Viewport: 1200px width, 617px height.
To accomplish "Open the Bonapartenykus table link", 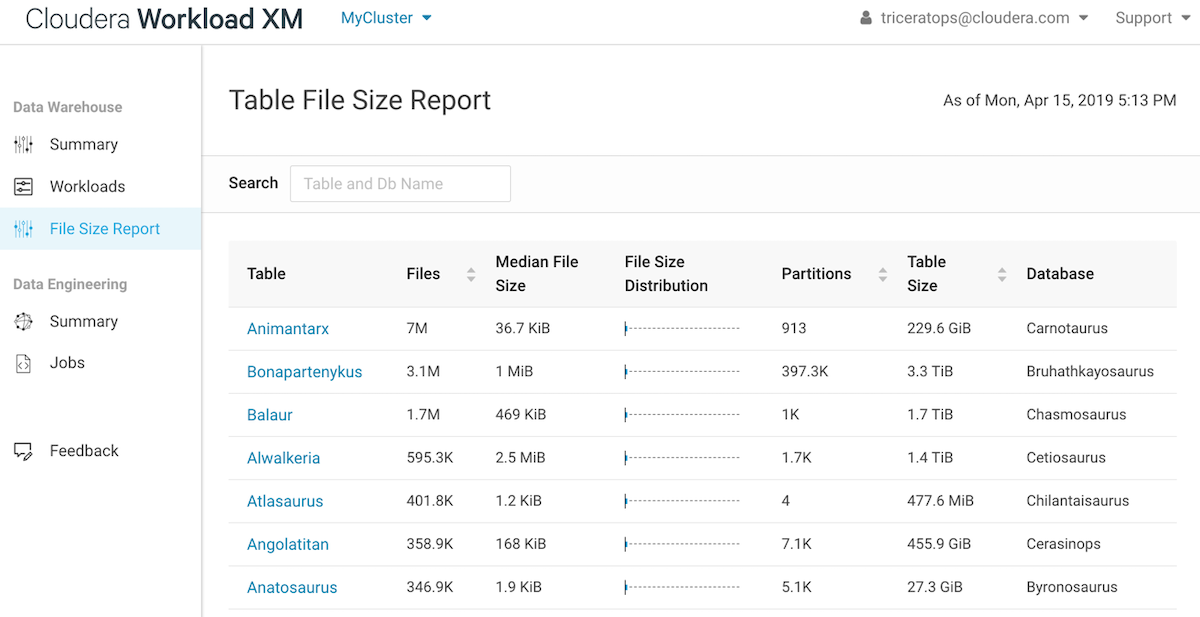I will [x=304, y=372].
